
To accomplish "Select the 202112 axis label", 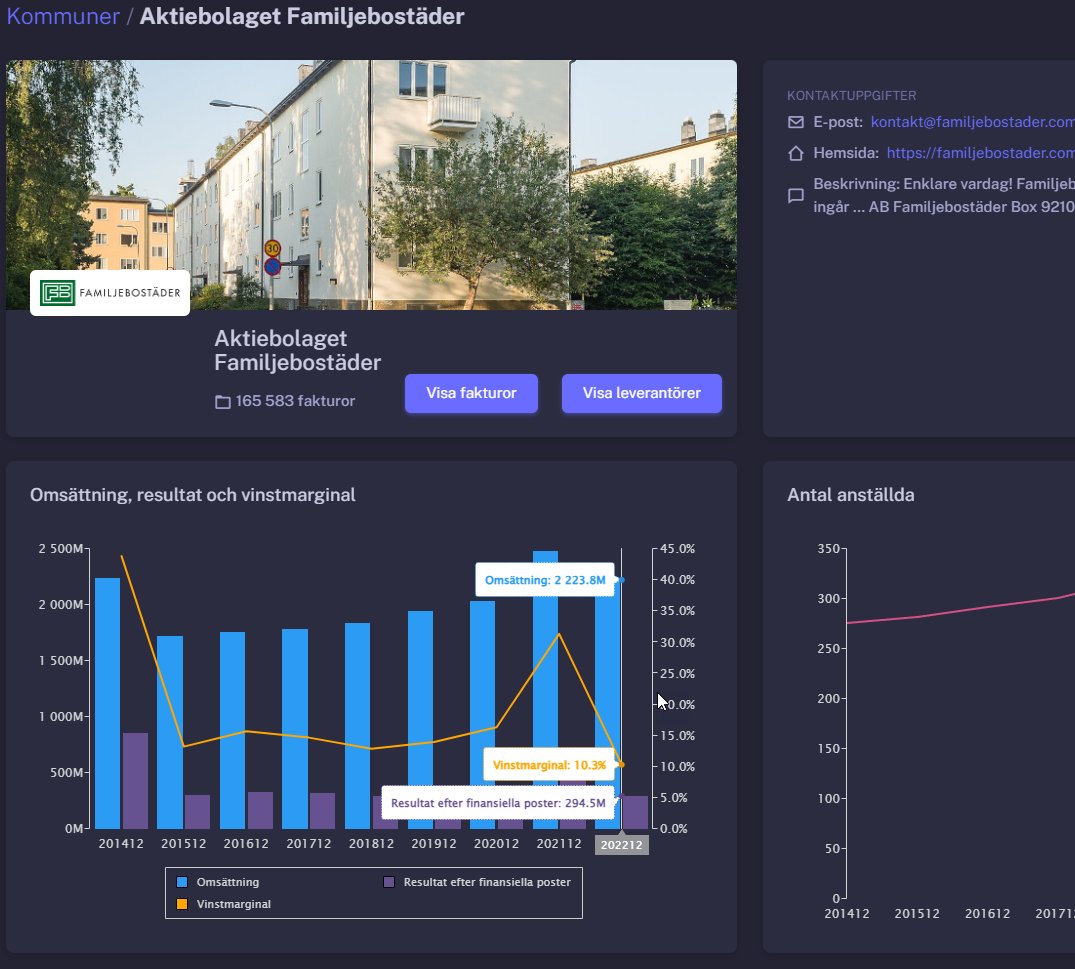I will (x=559, y=844).
